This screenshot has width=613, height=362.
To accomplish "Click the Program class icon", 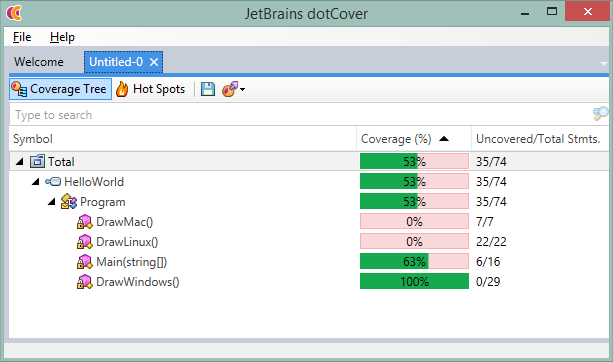I will (x=69, y=202).
